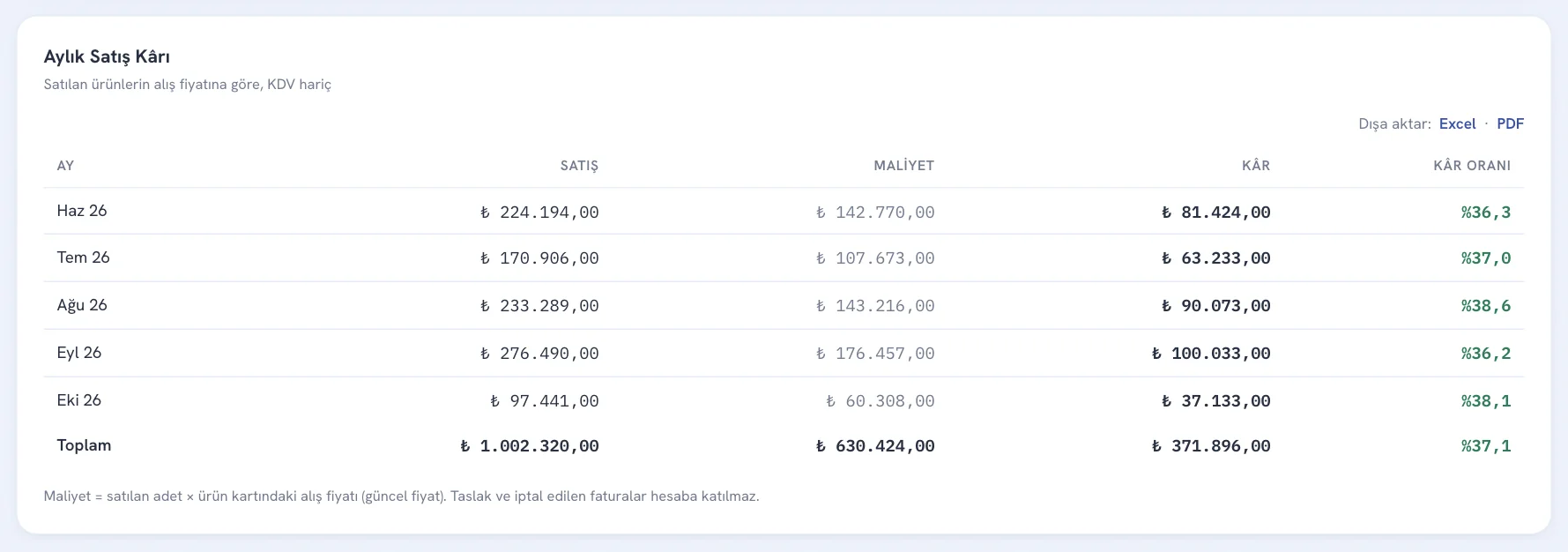Click sales value ₺ 224.194,00
This screenshot has height=552, width=1568.
pos(539,213)
